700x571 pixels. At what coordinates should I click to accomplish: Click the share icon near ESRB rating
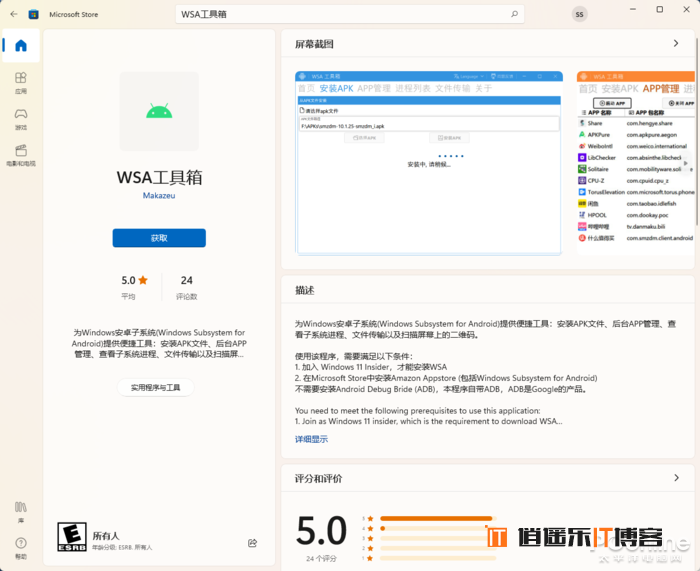coord(252,543)
